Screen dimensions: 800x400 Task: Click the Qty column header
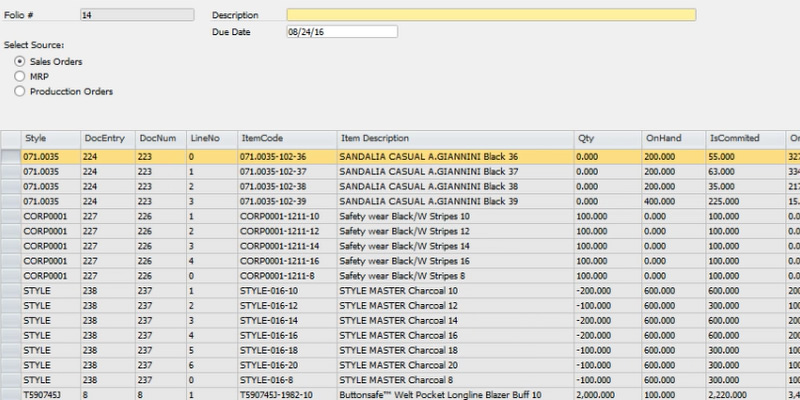[x=607, y=138]
